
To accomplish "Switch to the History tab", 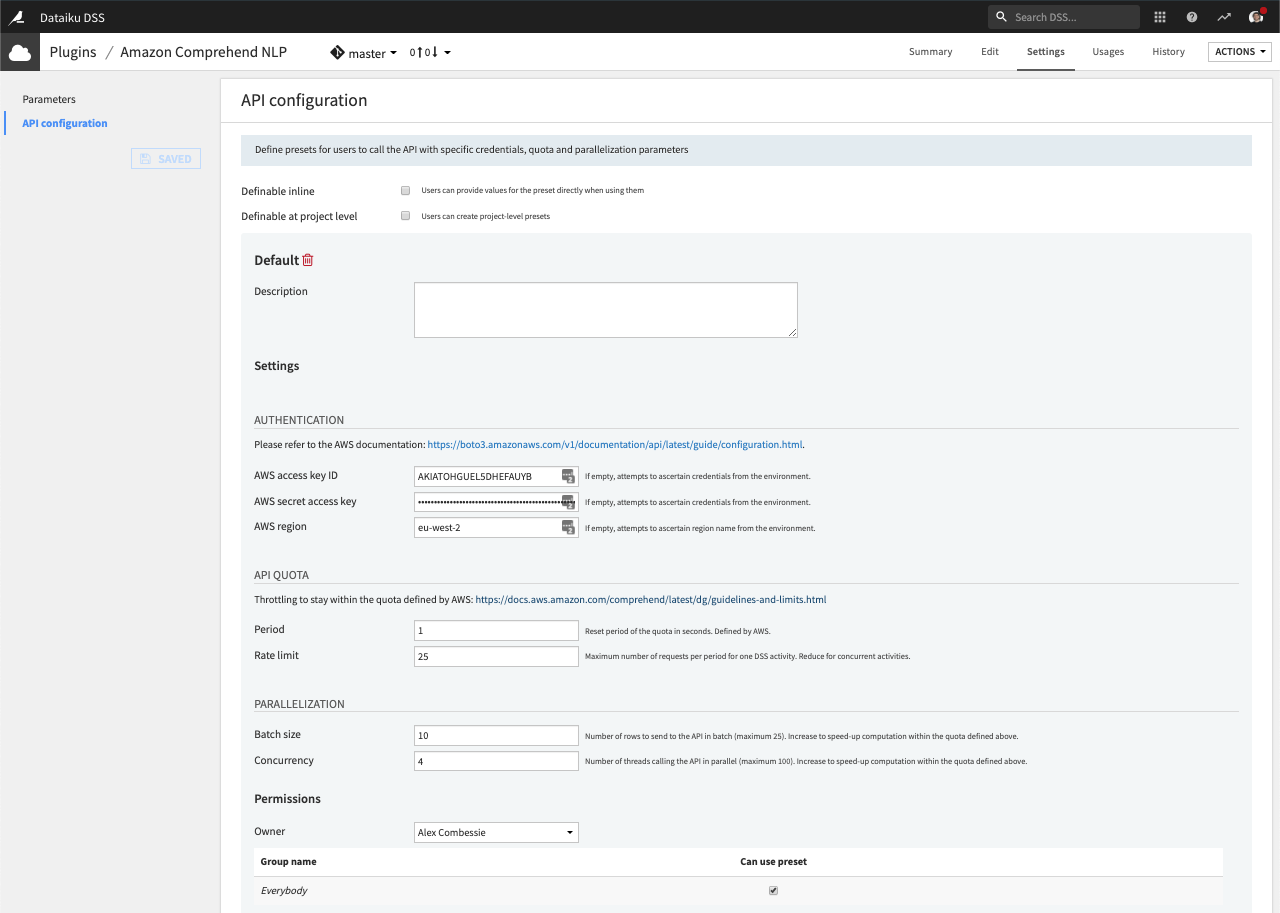I will click(1168, 51).
